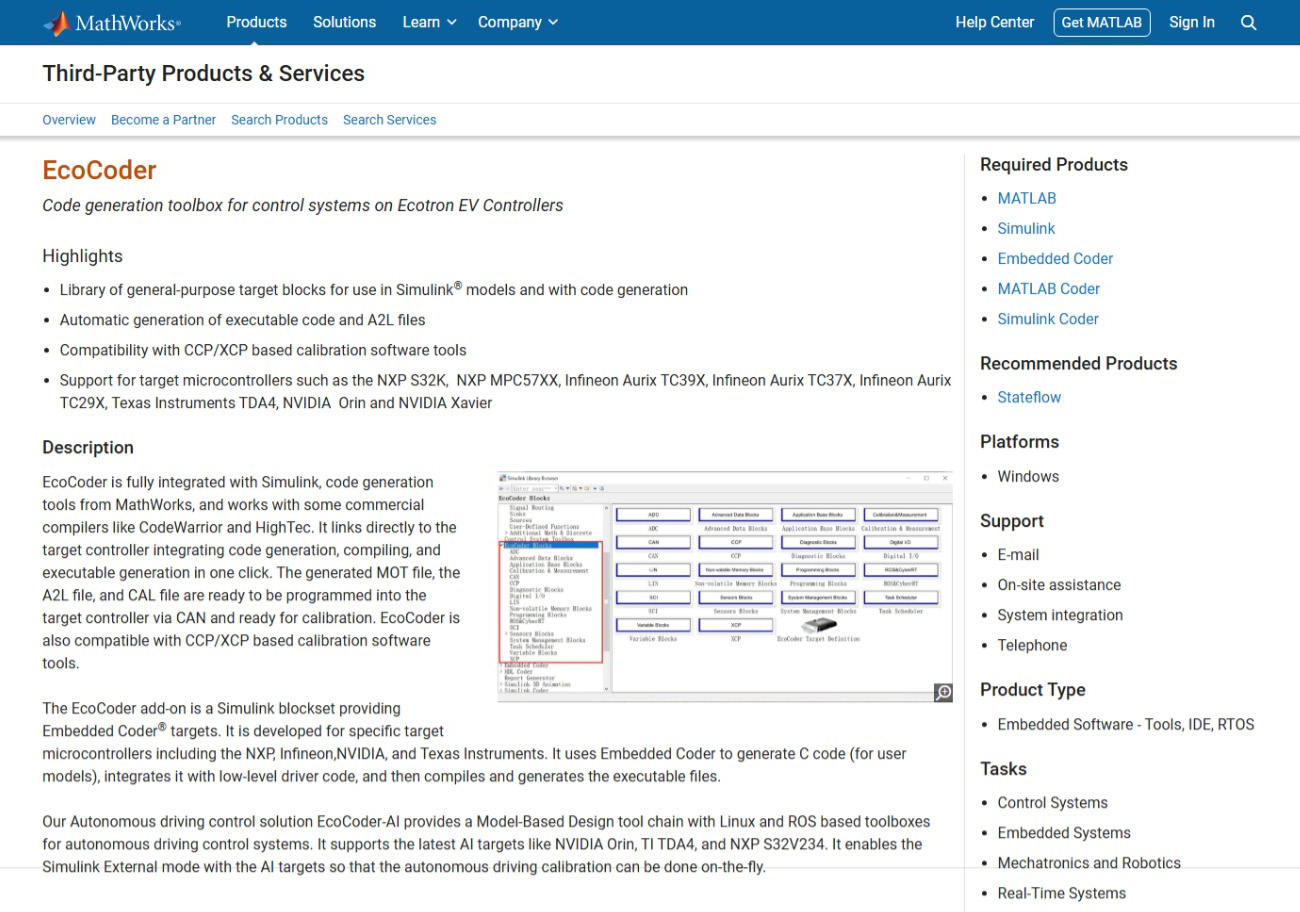
Task: Open the search magnifier icon
Action: (x=1248, y=22)
